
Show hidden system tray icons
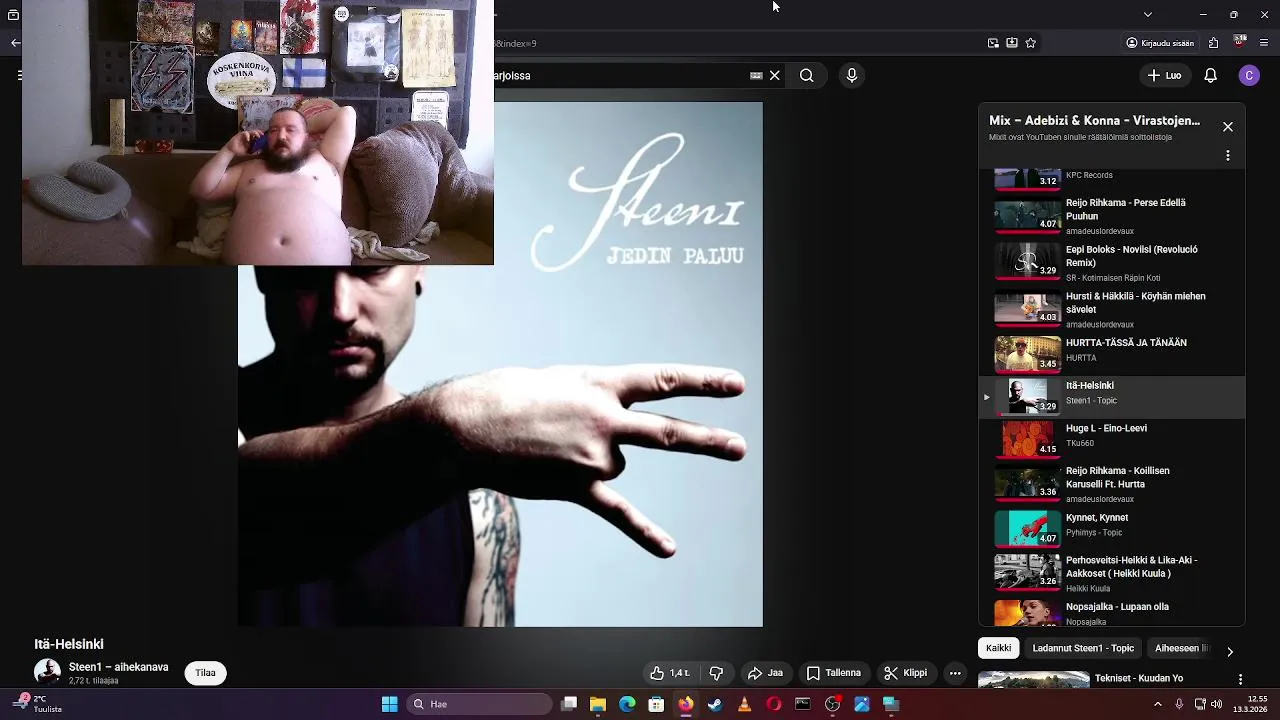point(1158,704)
